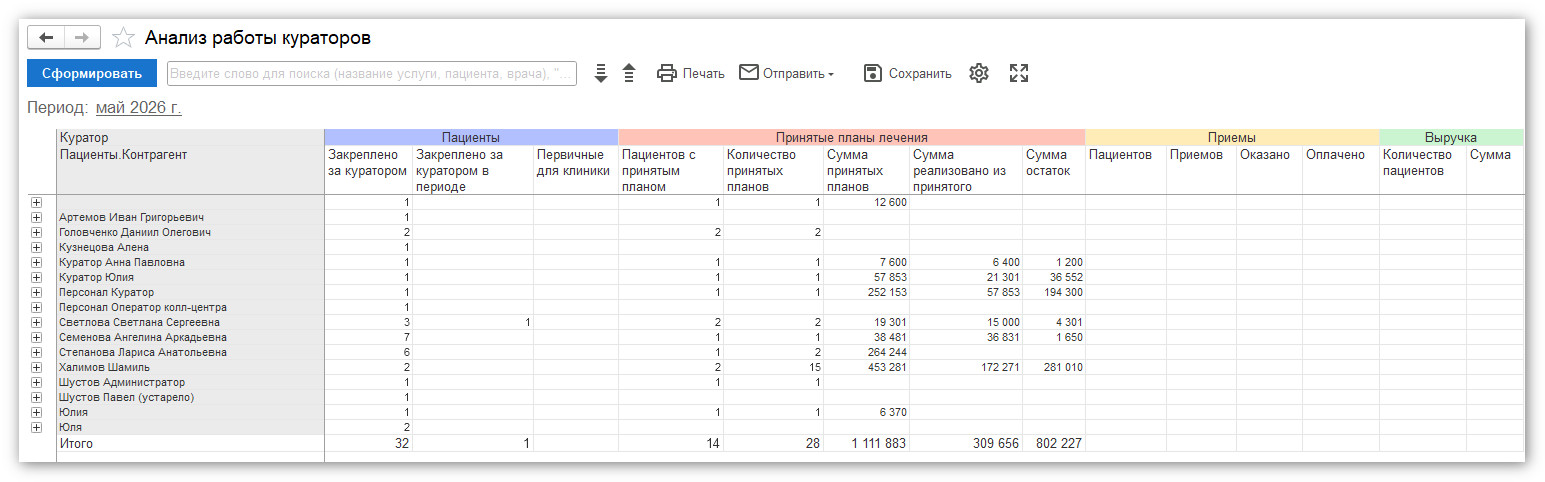Screen dimensions: 1545x482
Task: Expand the Головченко Даниил Олегович row
Action: [x=37, y=232]
